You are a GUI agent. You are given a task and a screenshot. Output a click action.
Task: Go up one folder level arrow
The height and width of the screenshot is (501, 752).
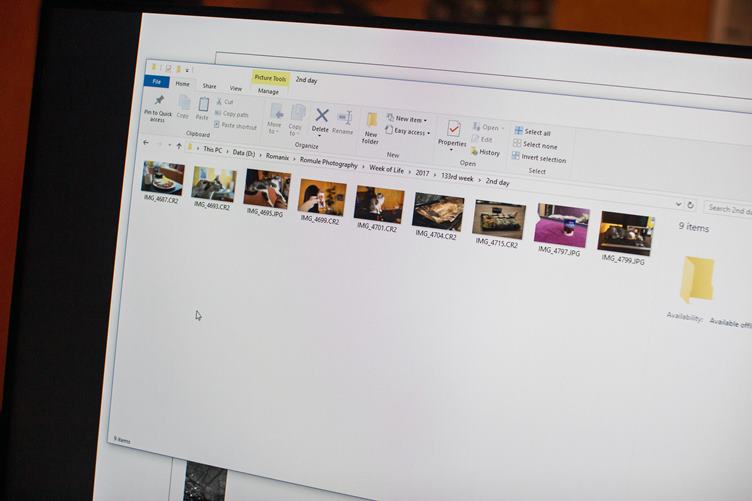(179, 146)
